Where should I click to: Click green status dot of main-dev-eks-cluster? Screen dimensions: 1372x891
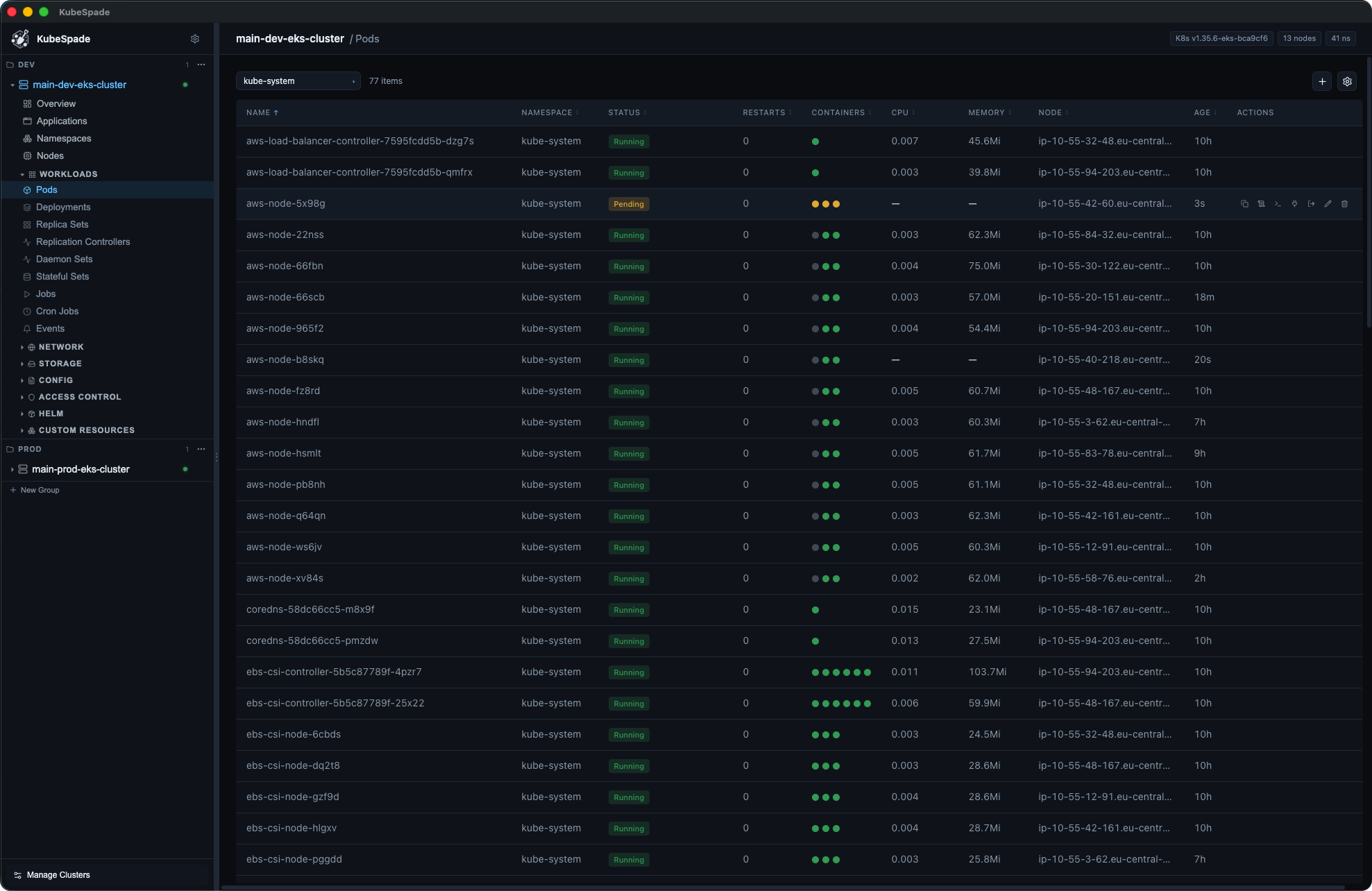tap(185, 85)
